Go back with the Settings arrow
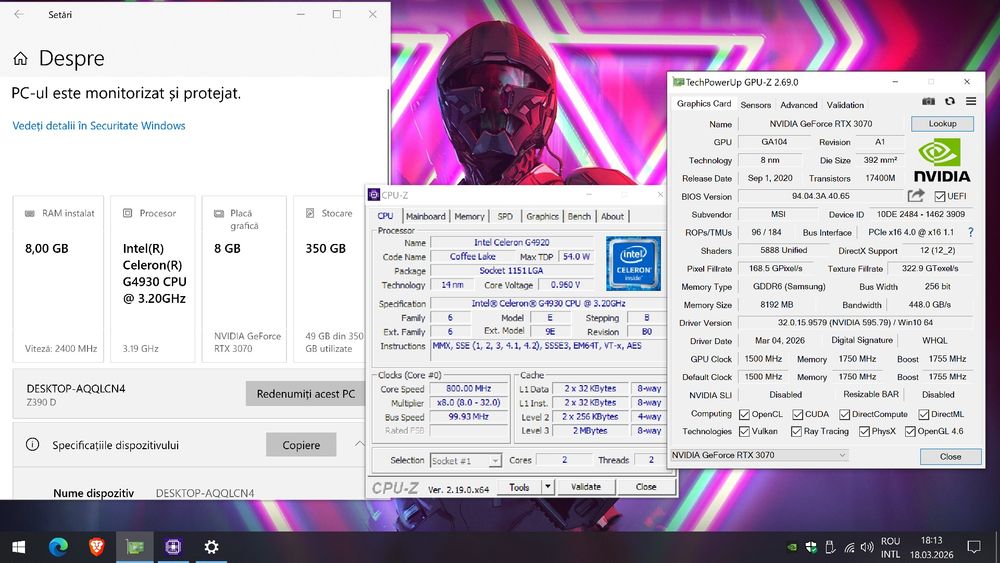This screenshot has height=563, width=1000. click(x=18, y=14)
